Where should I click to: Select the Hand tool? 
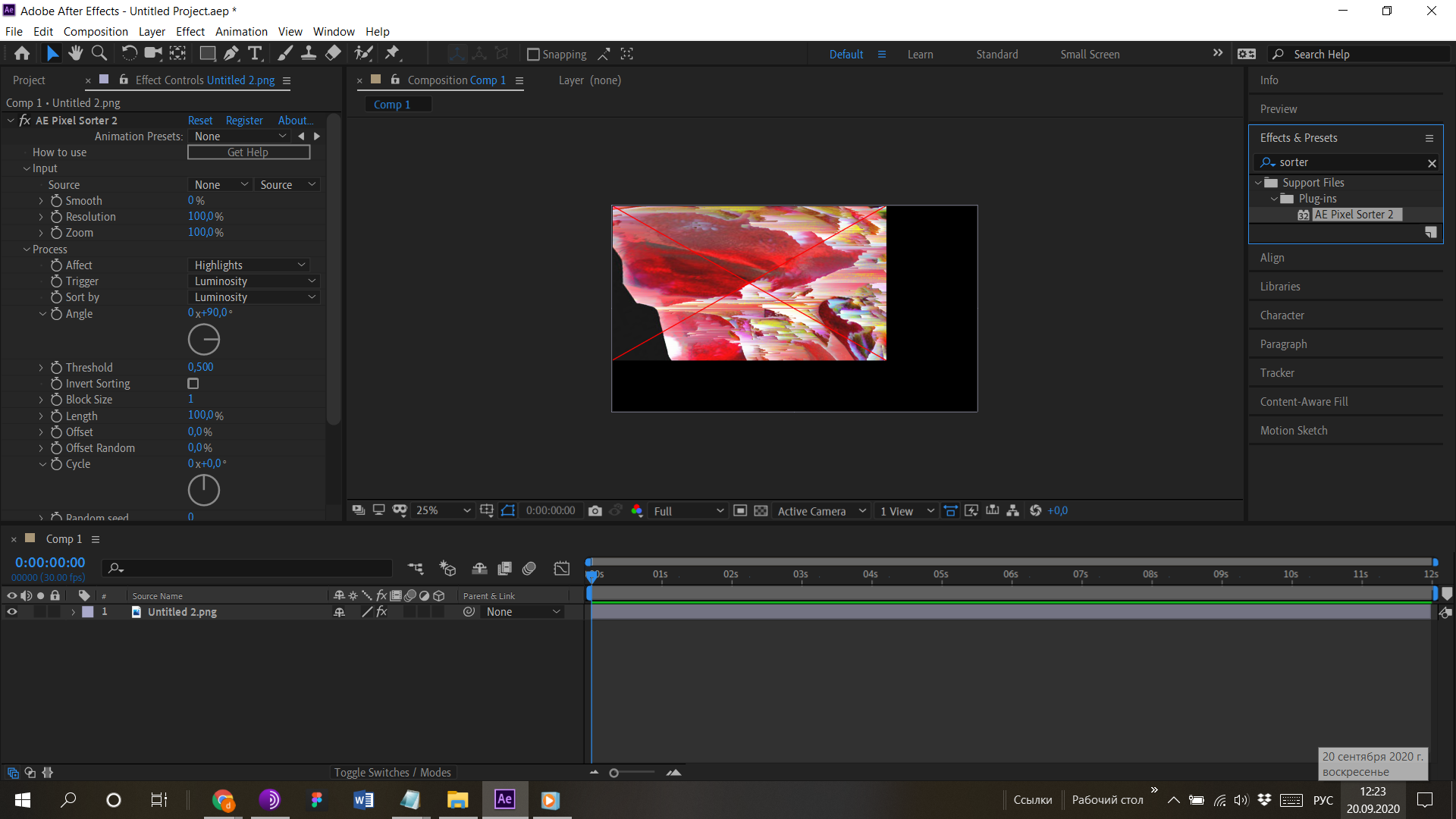(x=75, y=54)
